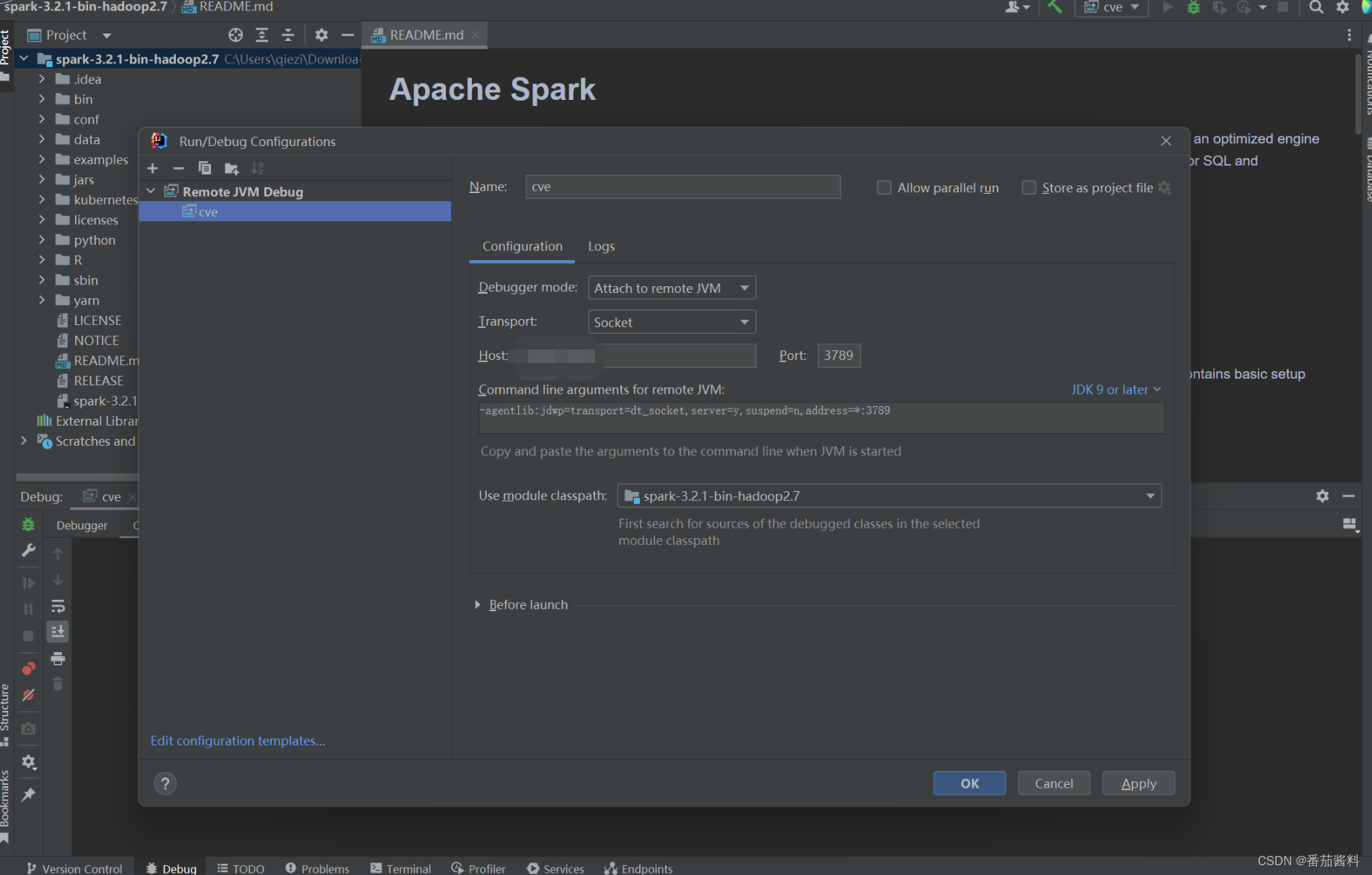
Task: Move configuration into new folder icon
Action: pos(232,168)
